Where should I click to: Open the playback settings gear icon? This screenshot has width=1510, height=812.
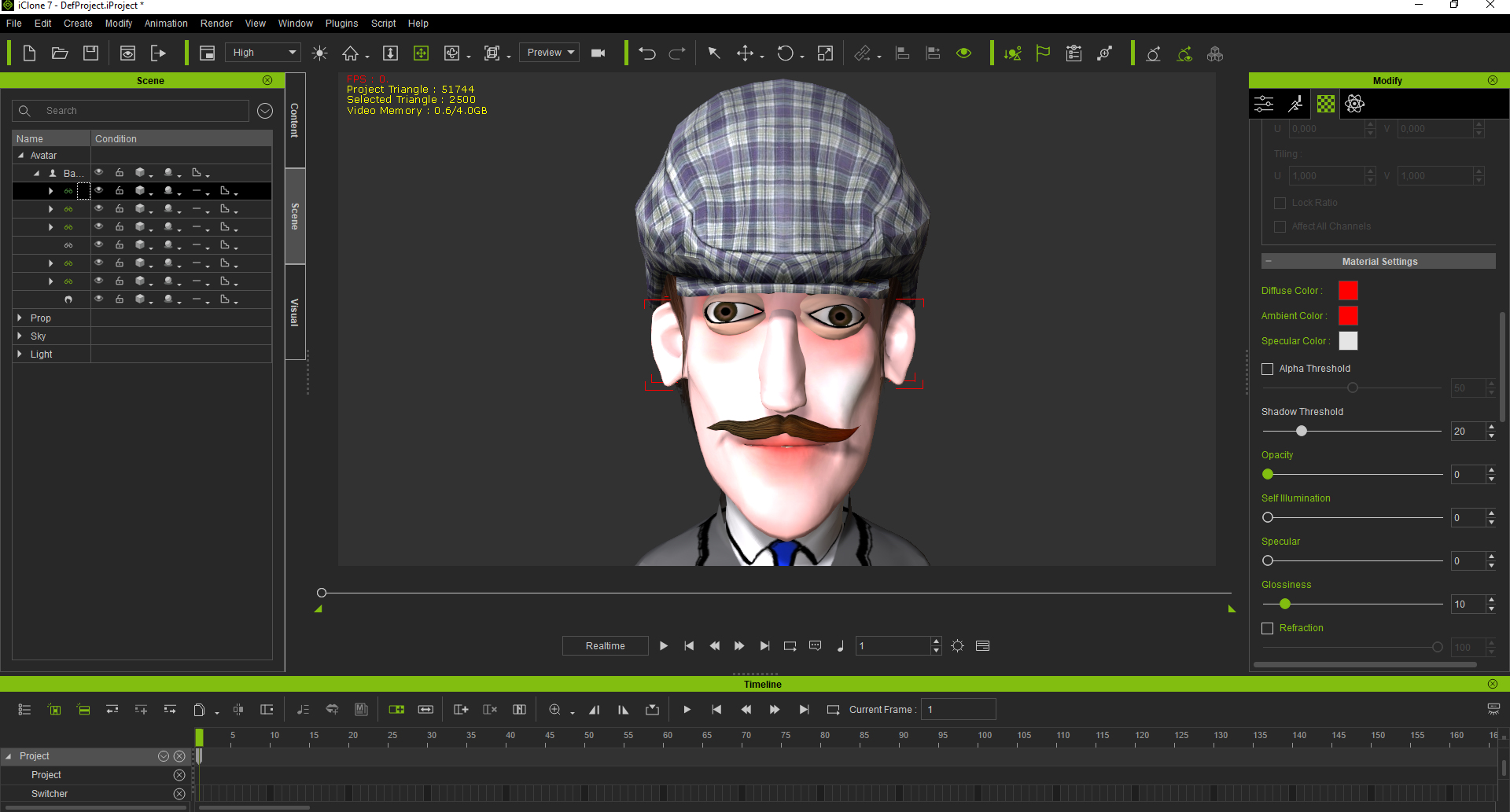pyautogui.click(x=957, y=646)
